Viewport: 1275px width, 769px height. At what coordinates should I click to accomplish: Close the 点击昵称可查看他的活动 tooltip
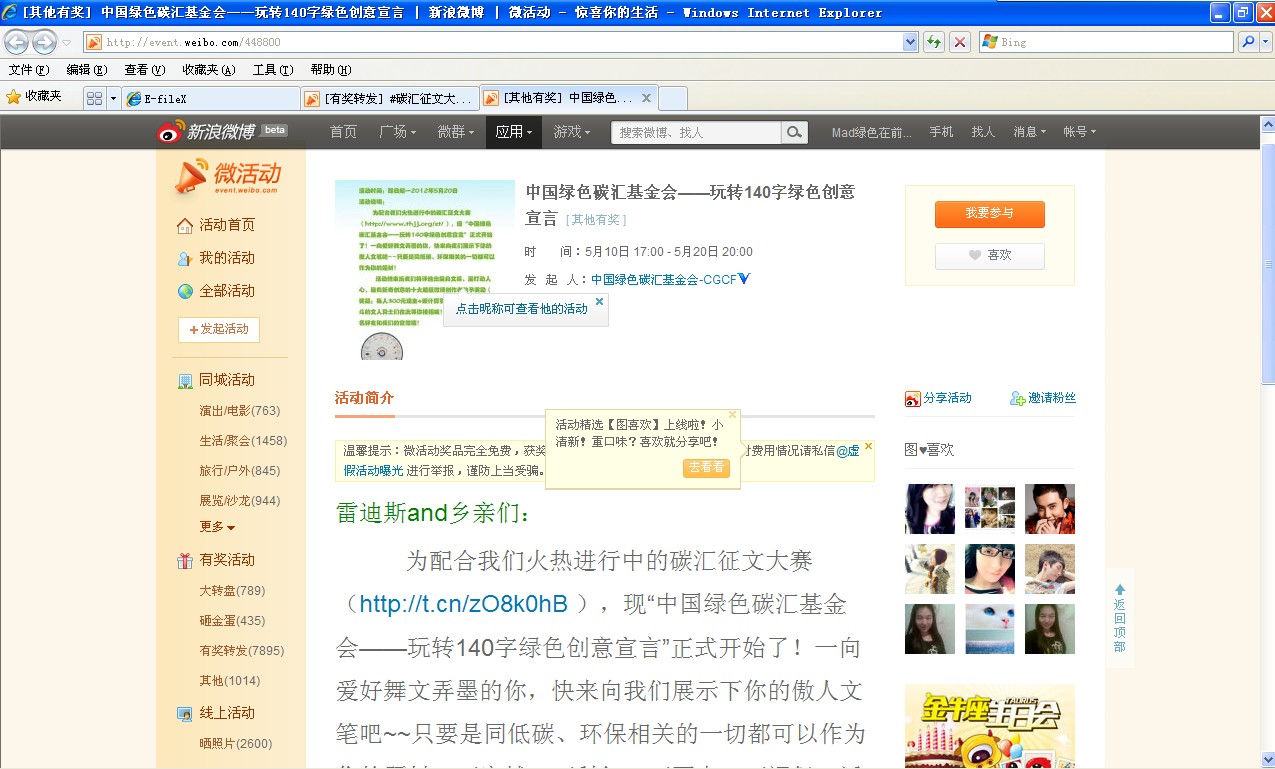tap(599, 301)
